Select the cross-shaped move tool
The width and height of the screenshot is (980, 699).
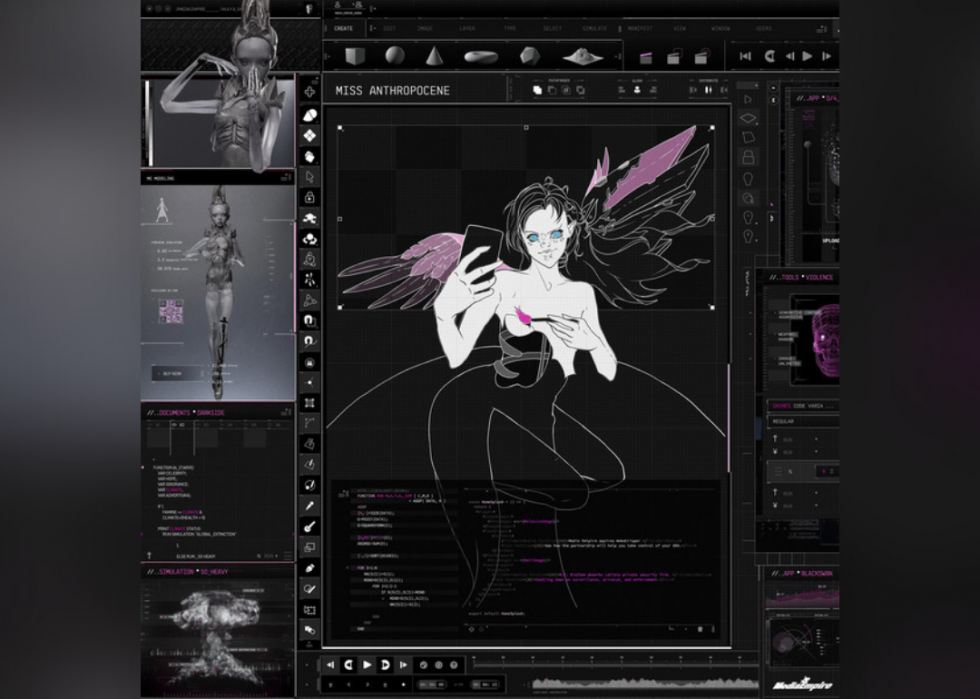(x=309, y=93)
